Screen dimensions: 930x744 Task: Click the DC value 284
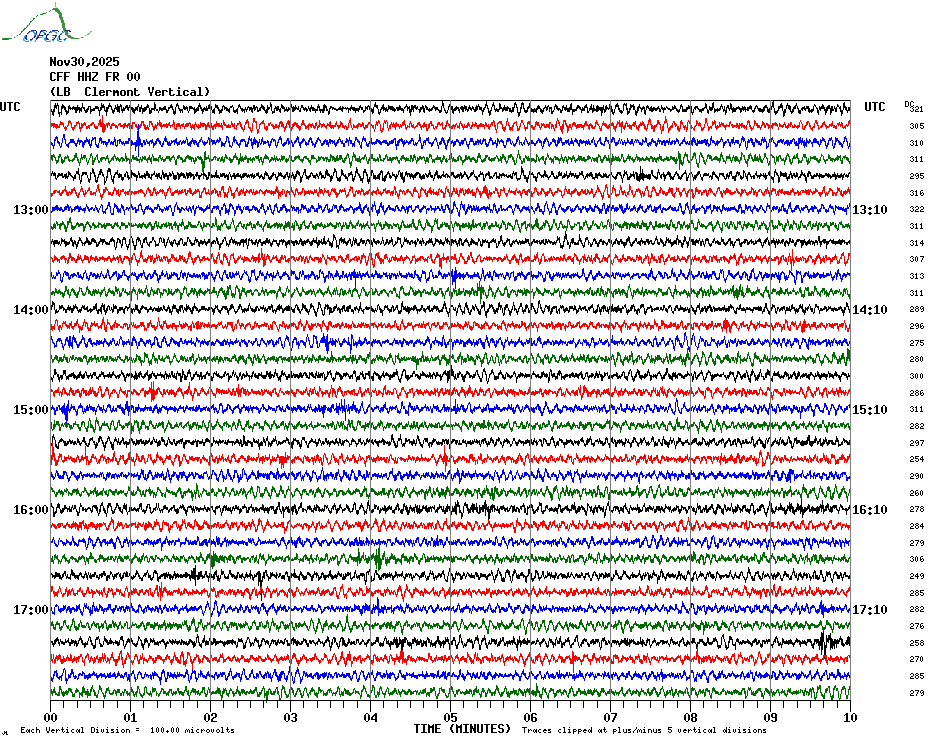(917, 526)
